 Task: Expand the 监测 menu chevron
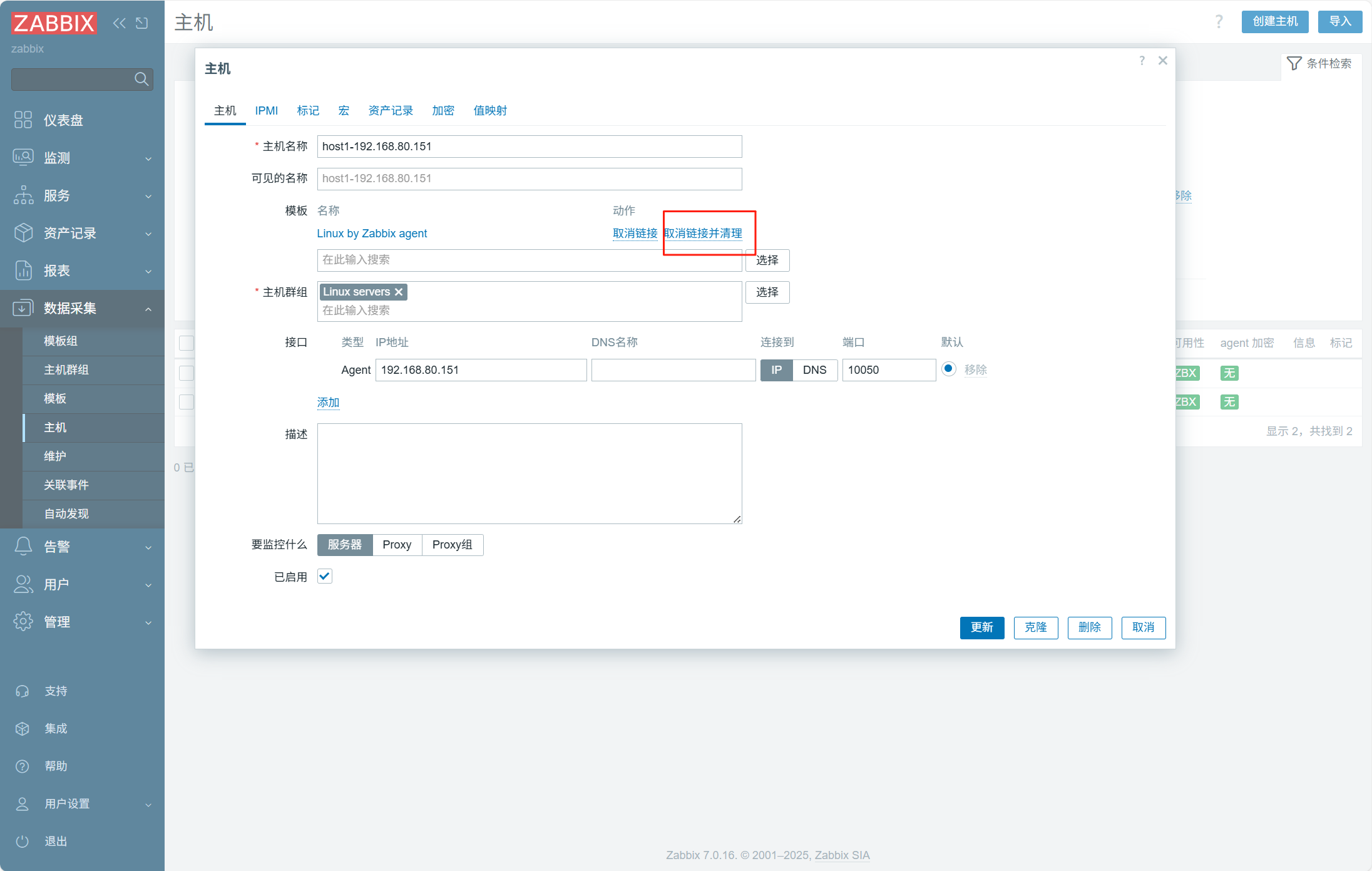(148, 158)
